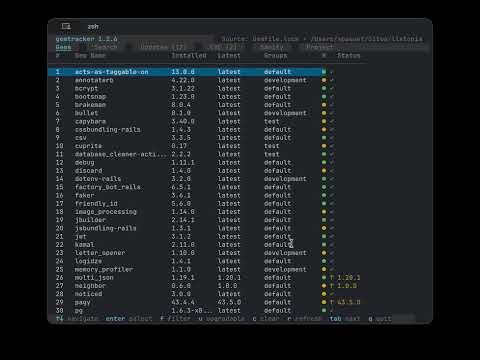Click installed version 3.40.0 of capybara

183,121
